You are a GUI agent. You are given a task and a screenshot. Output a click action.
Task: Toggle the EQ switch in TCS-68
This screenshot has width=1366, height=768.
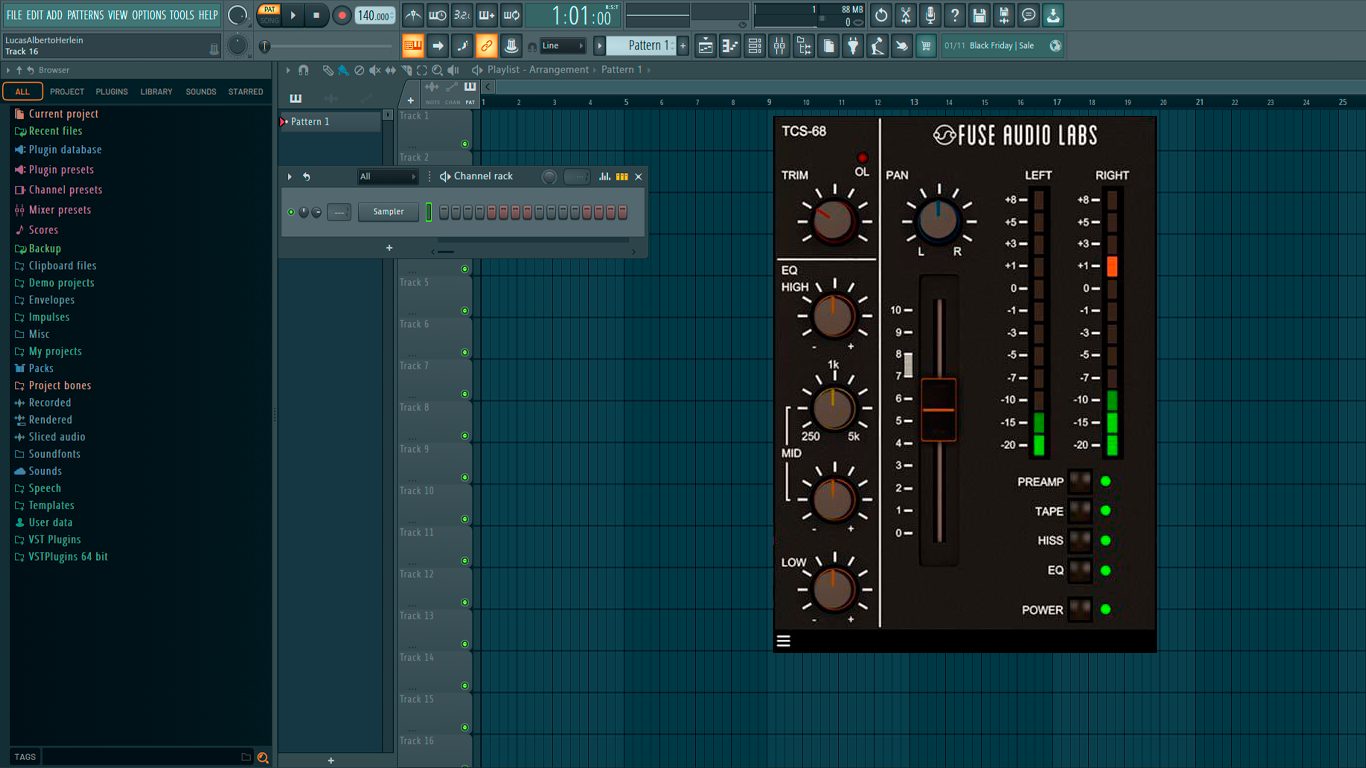tap(1080, 570)
